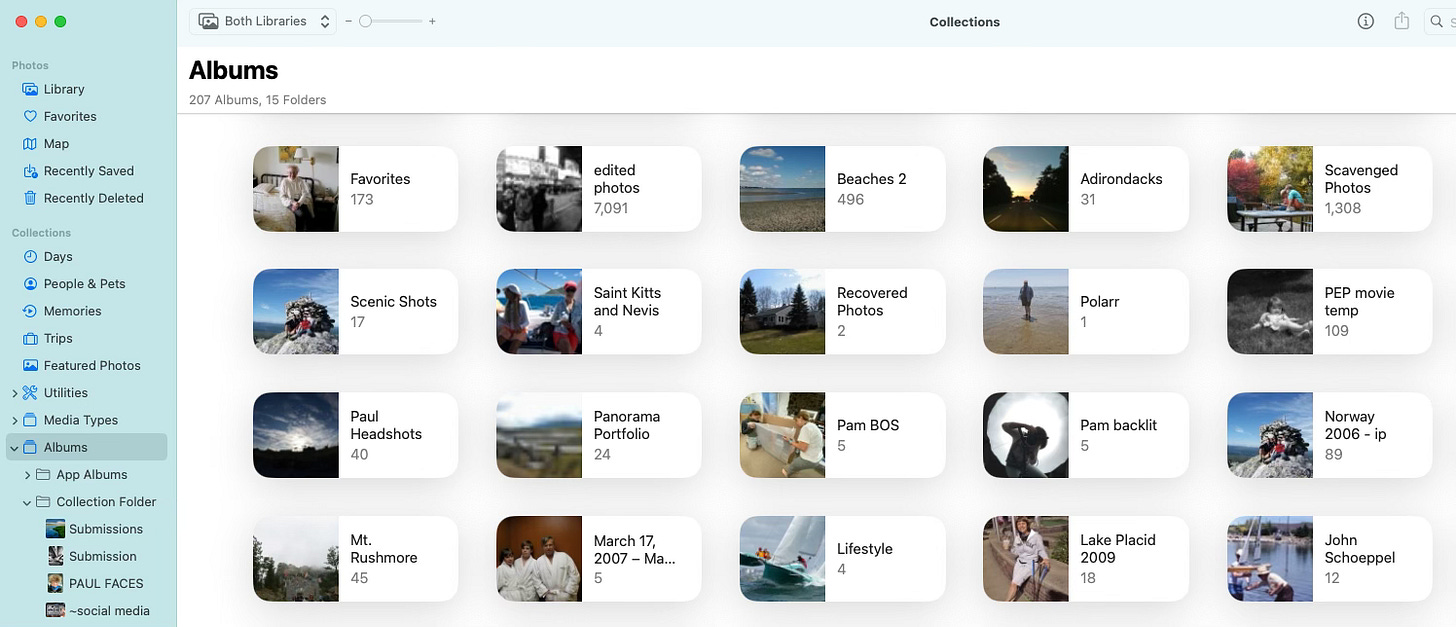Click the zoom out minus button
The width and height of the screenshot is (1456, 627).
349,21
